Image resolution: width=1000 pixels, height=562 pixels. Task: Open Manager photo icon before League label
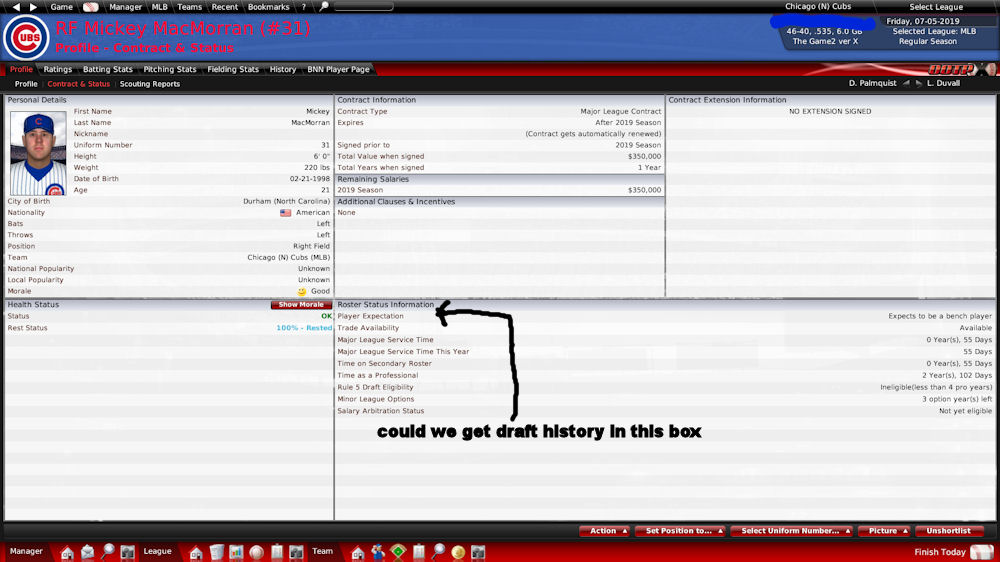[x=128, y=552]
